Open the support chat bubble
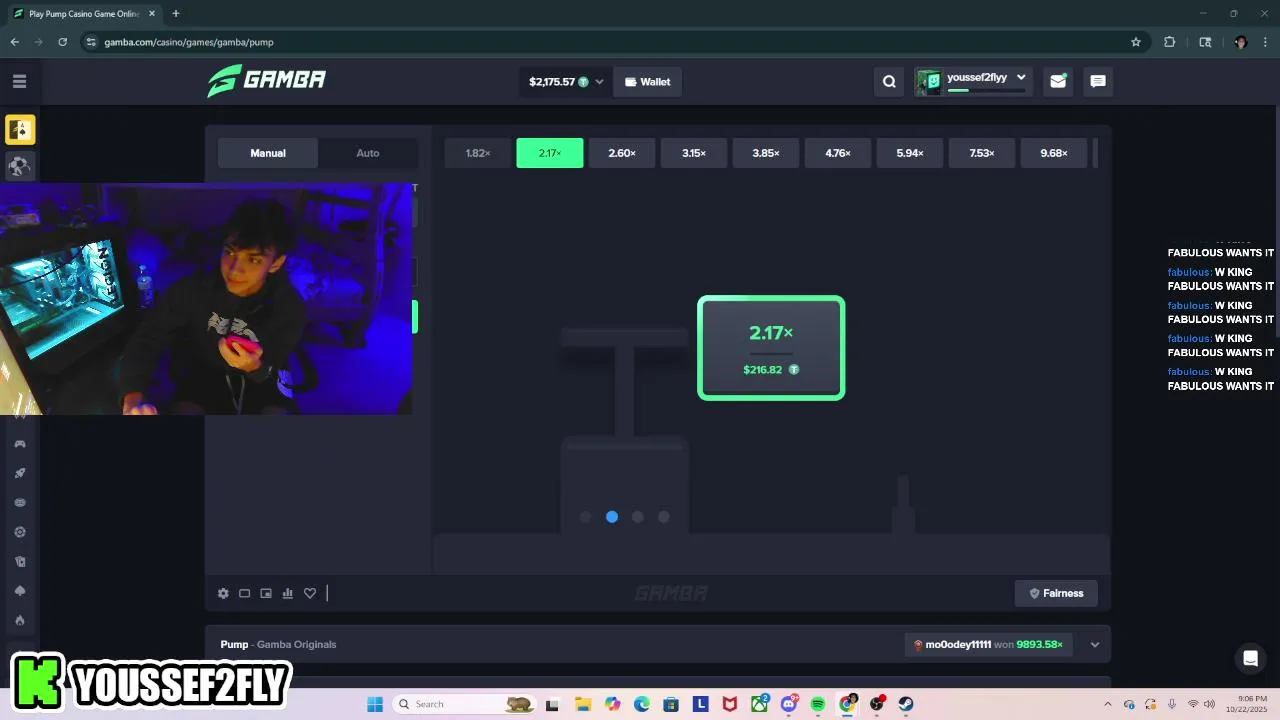The image size is (1280, 720). tap(1250, 658)
